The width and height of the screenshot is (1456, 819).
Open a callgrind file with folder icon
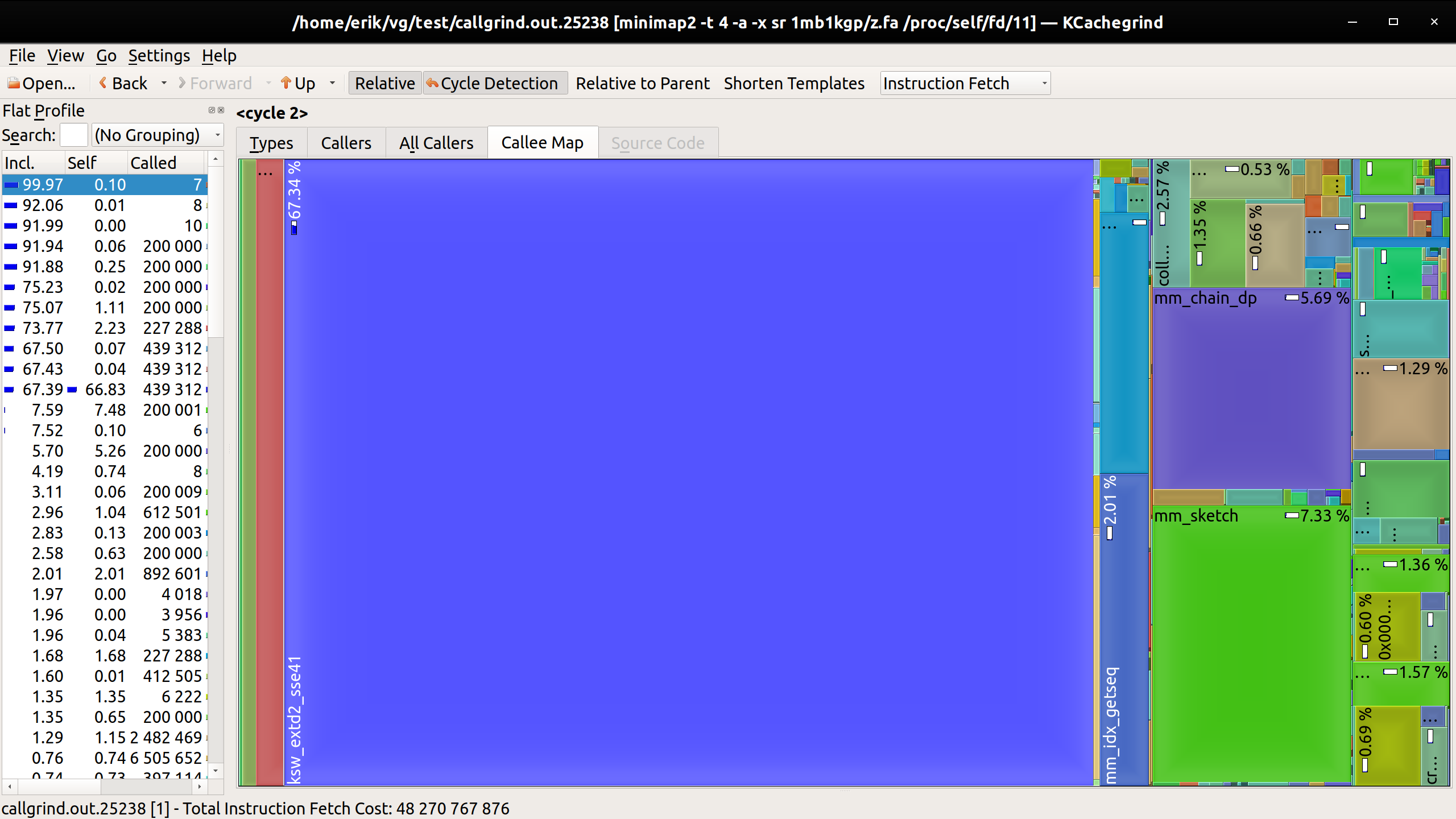pyautogui.click(x=14, y=83)
